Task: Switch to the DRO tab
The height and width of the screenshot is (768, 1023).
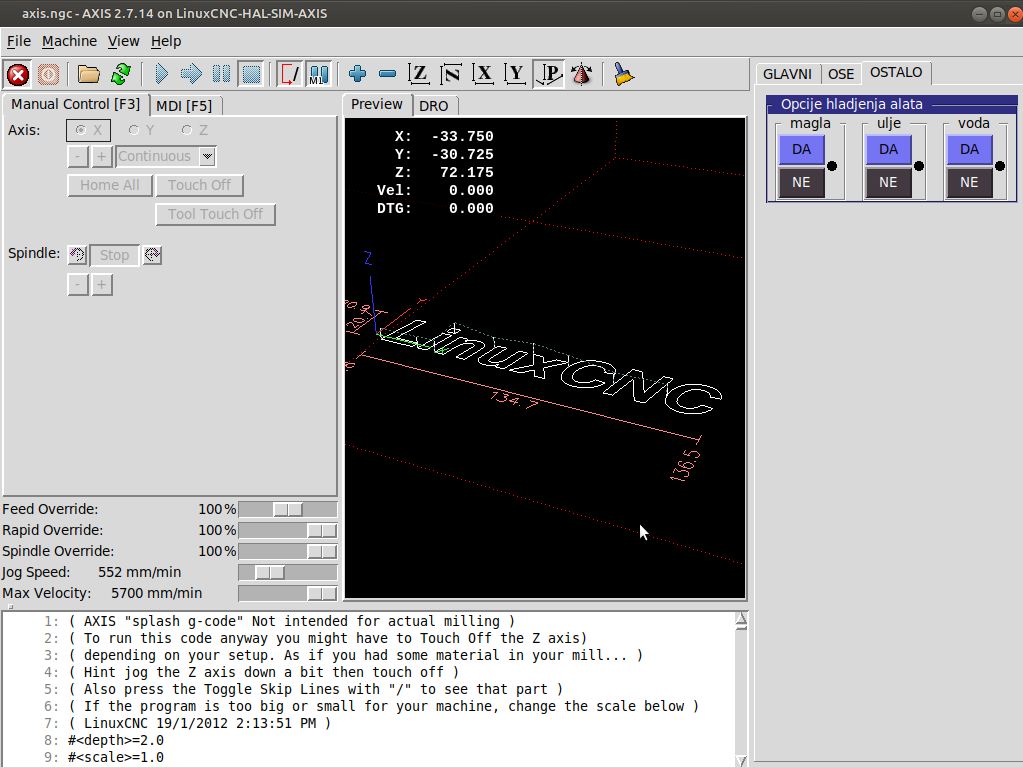Action: click(x=434, y=106)
